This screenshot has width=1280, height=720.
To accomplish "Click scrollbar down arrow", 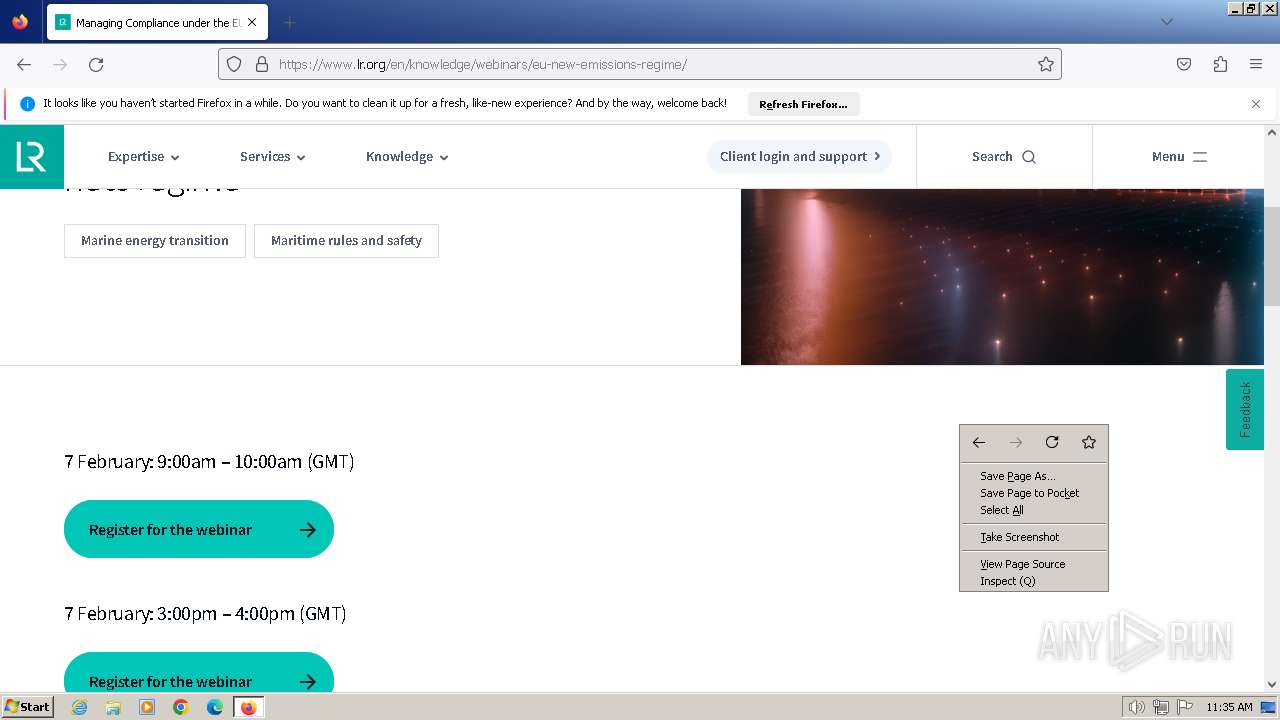I will click(x=1272, y=684).
